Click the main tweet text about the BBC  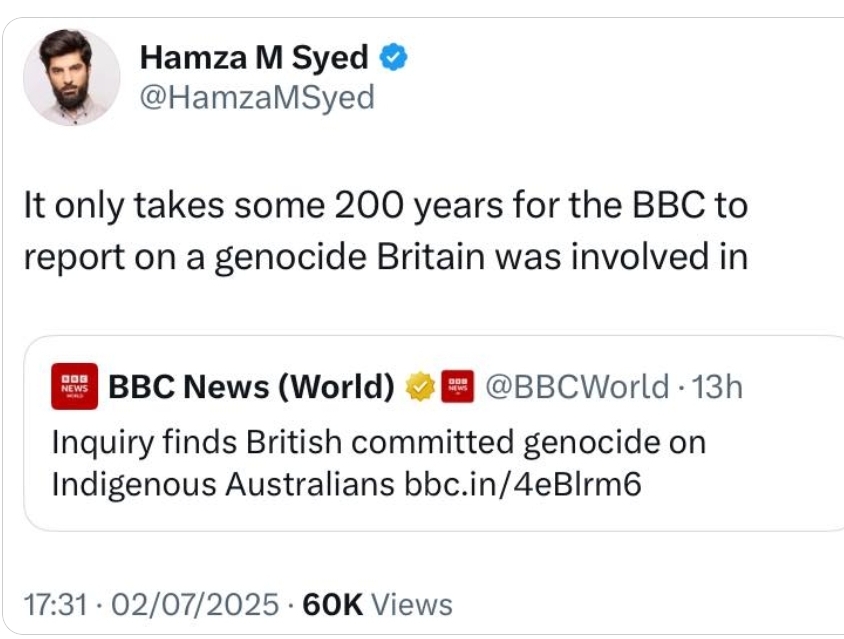[x=385, y=208]
